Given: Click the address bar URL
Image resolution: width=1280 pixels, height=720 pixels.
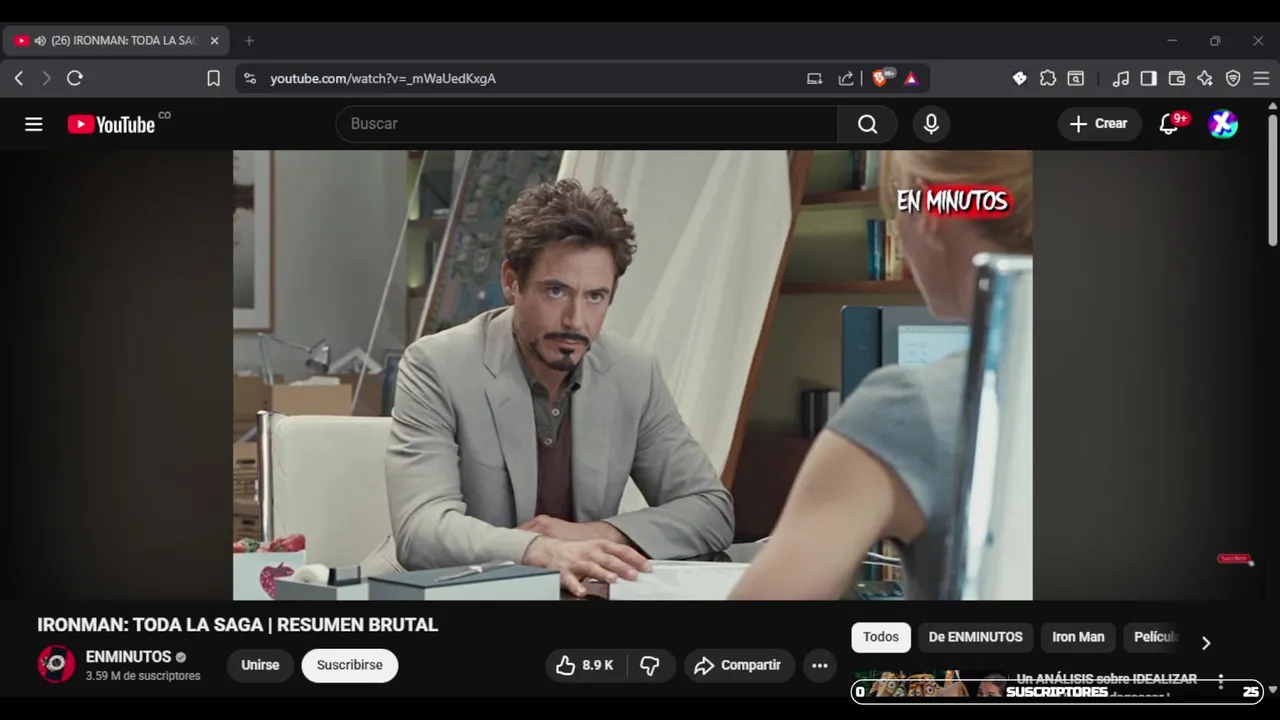Looking at the screenshot, I should click(x=383, y=78).
